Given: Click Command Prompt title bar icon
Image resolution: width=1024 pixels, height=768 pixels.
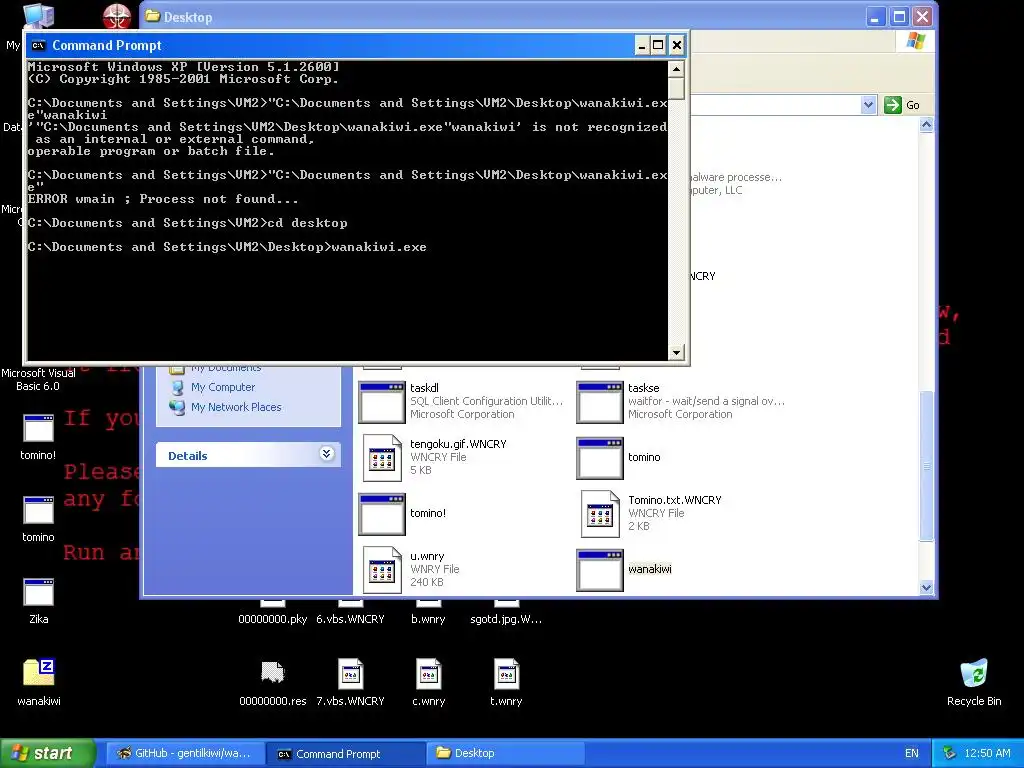Looking at the screenshot, I should (x=39, y=45).
